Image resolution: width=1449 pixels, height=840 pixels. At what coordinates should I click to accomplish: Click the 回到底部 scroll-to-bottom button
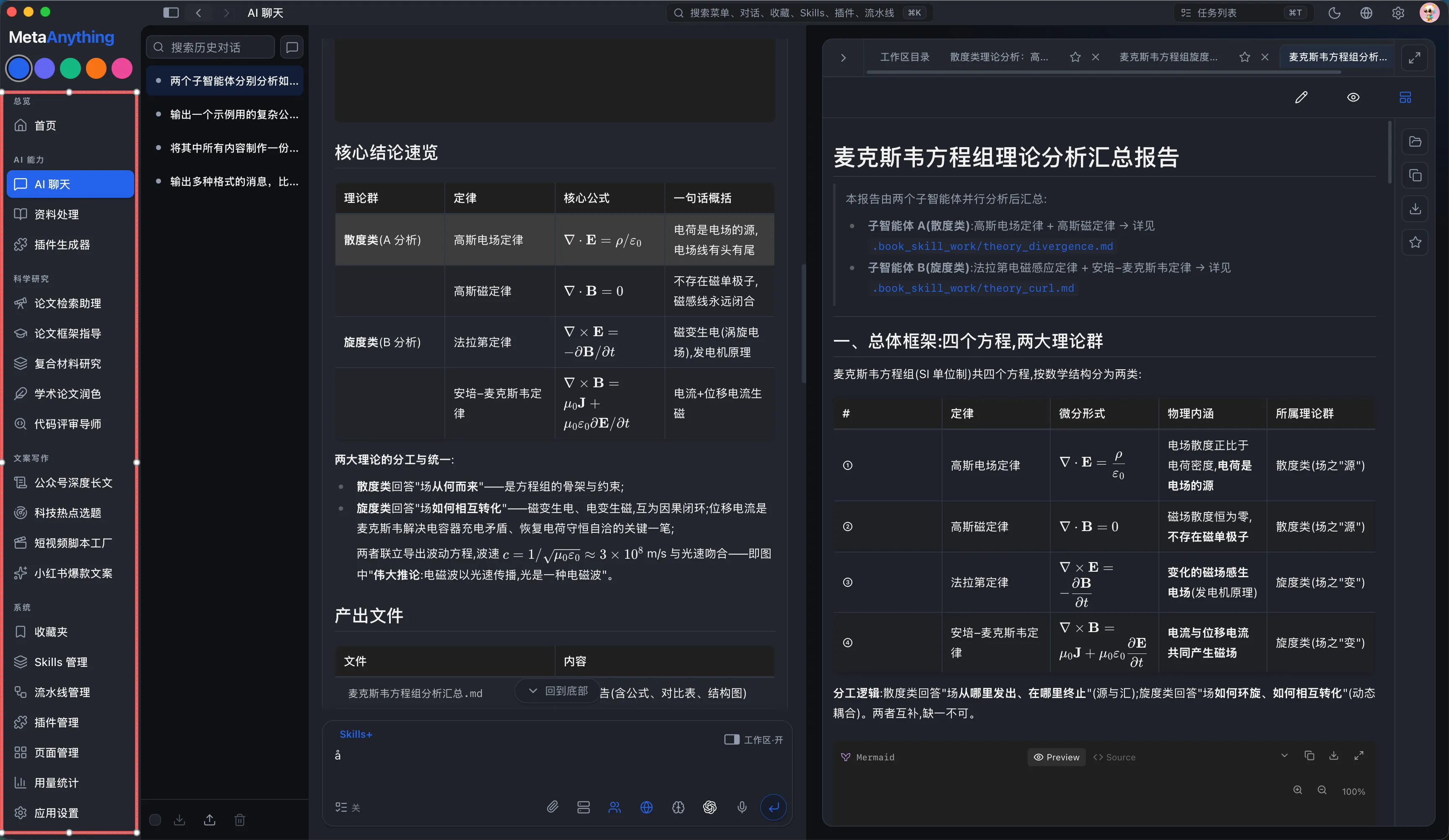(x=558, y=690)
